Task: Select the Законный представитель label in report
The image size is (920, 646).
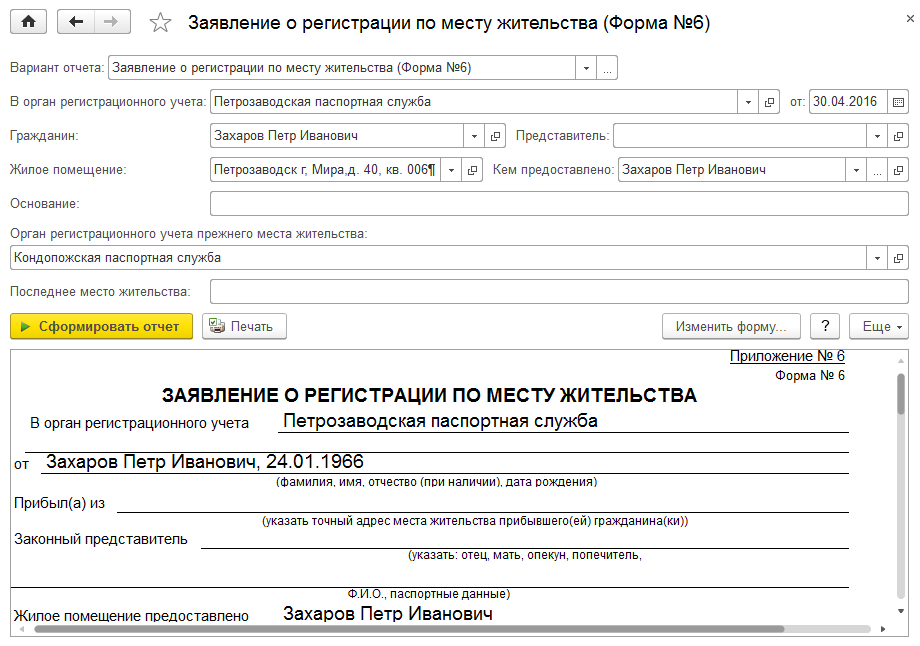Action: pos(101,539)
